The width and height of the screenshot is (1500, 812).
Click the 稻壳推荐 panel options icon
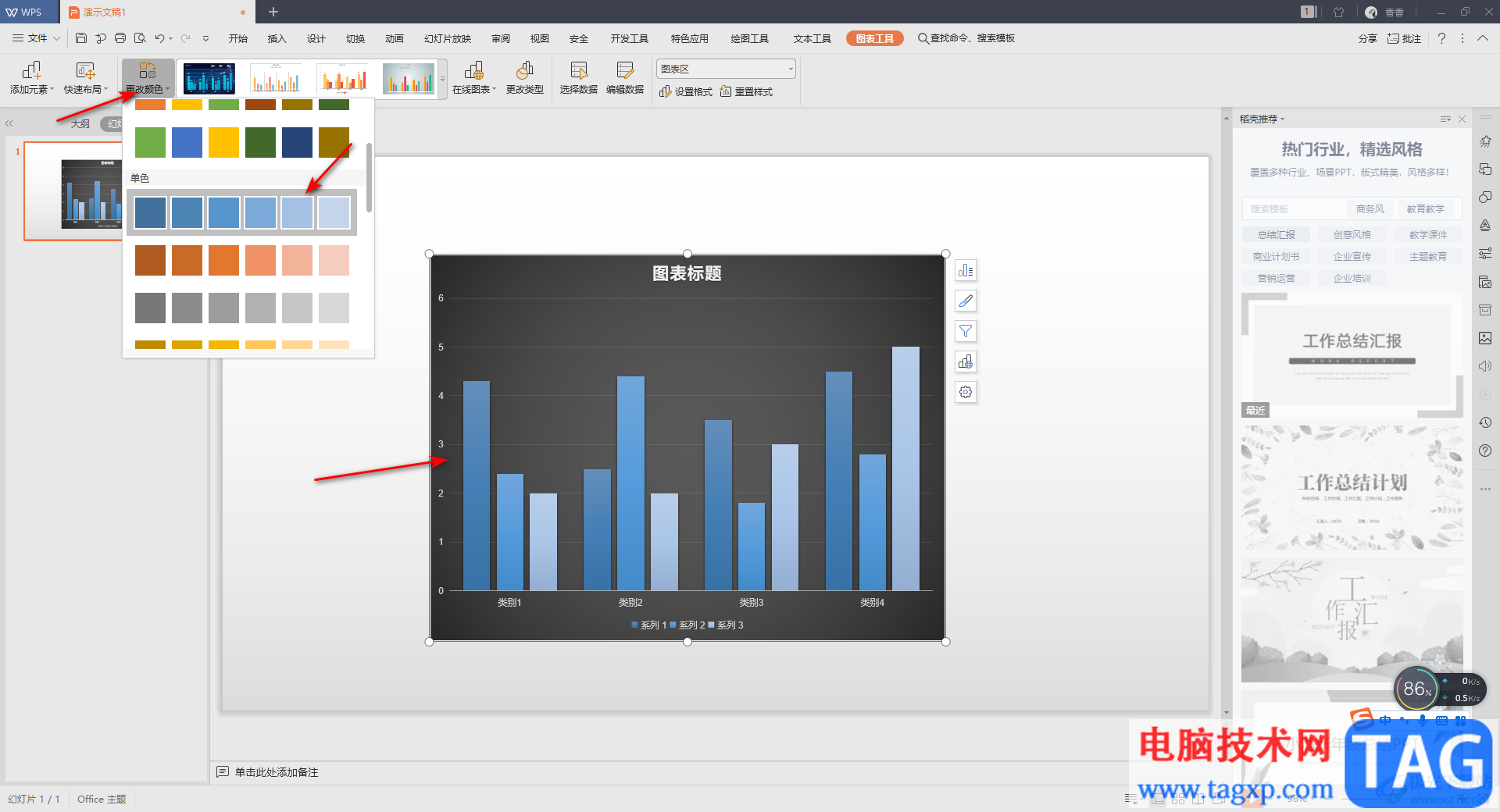(1445, 119)
